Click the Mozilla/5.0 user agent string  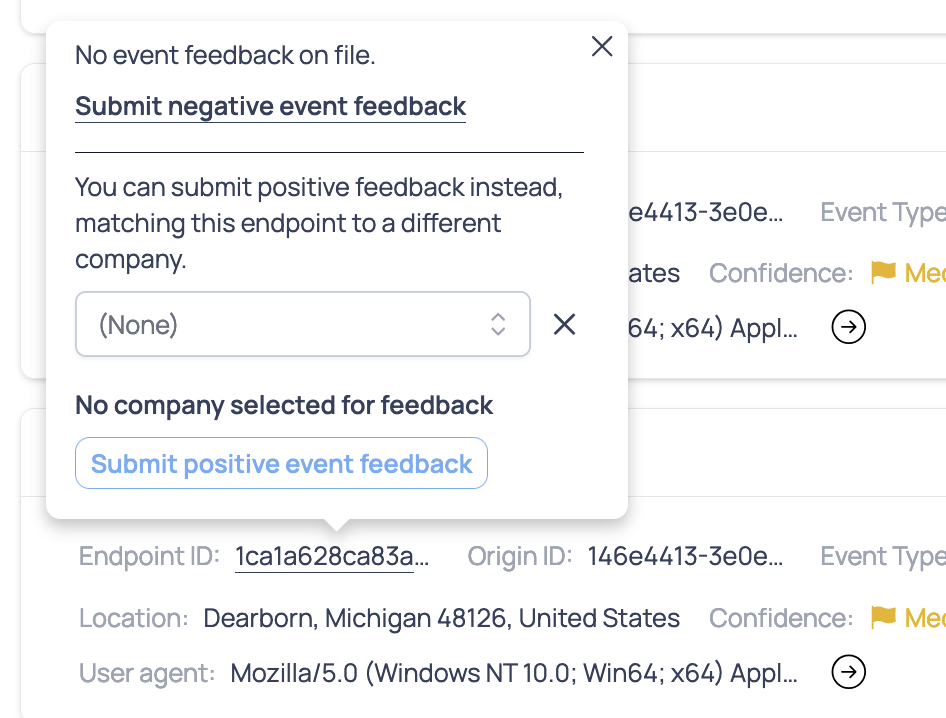click(514, 673)
